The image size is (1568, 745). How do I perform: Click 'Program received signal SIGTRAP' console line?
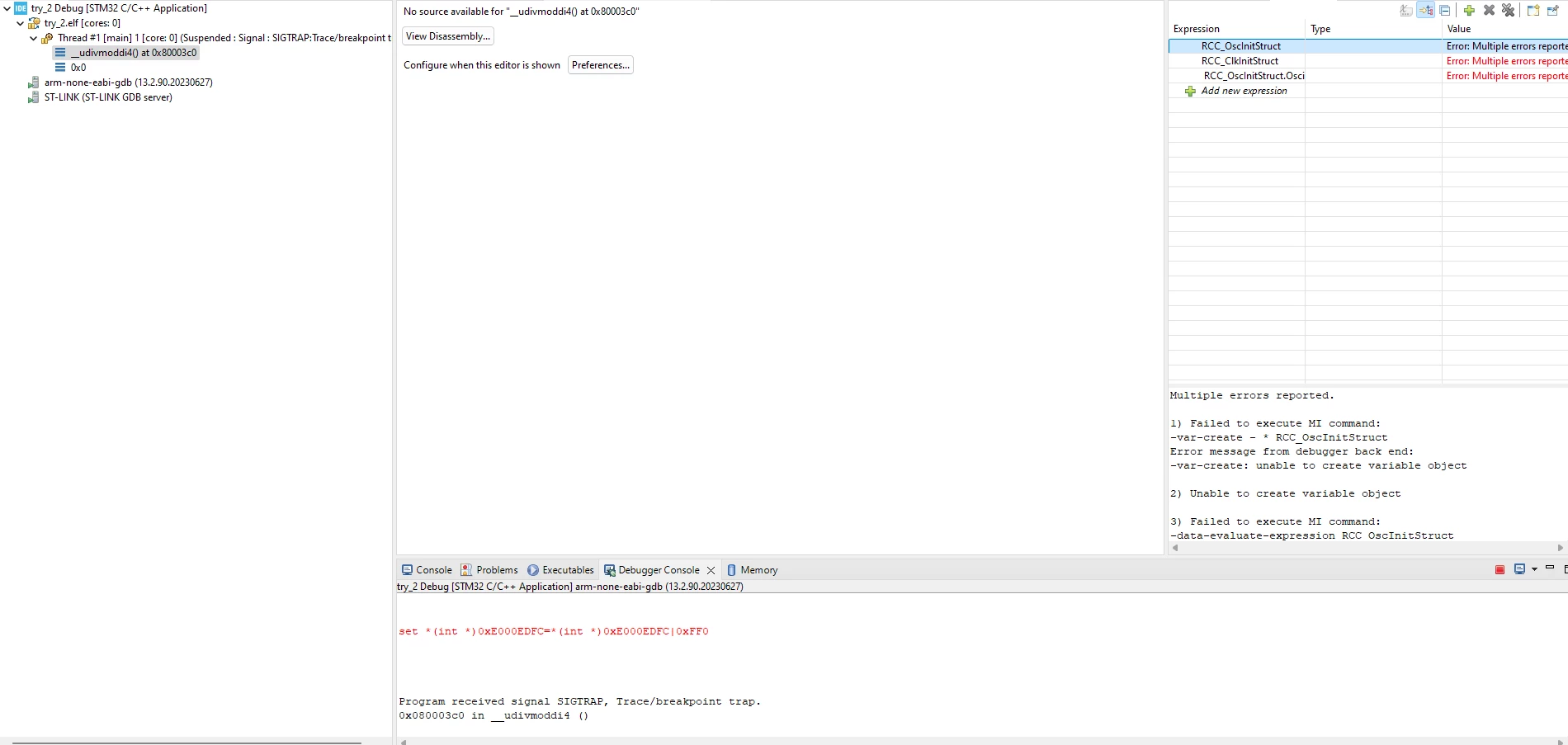[x=579, y=702]
